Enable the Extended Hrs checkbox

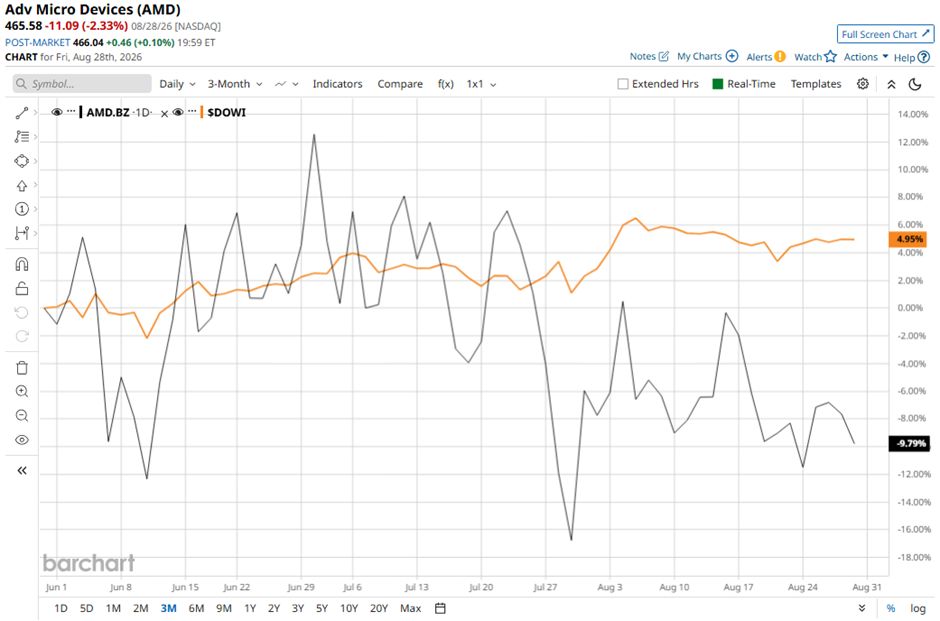[x=623, y=84]
